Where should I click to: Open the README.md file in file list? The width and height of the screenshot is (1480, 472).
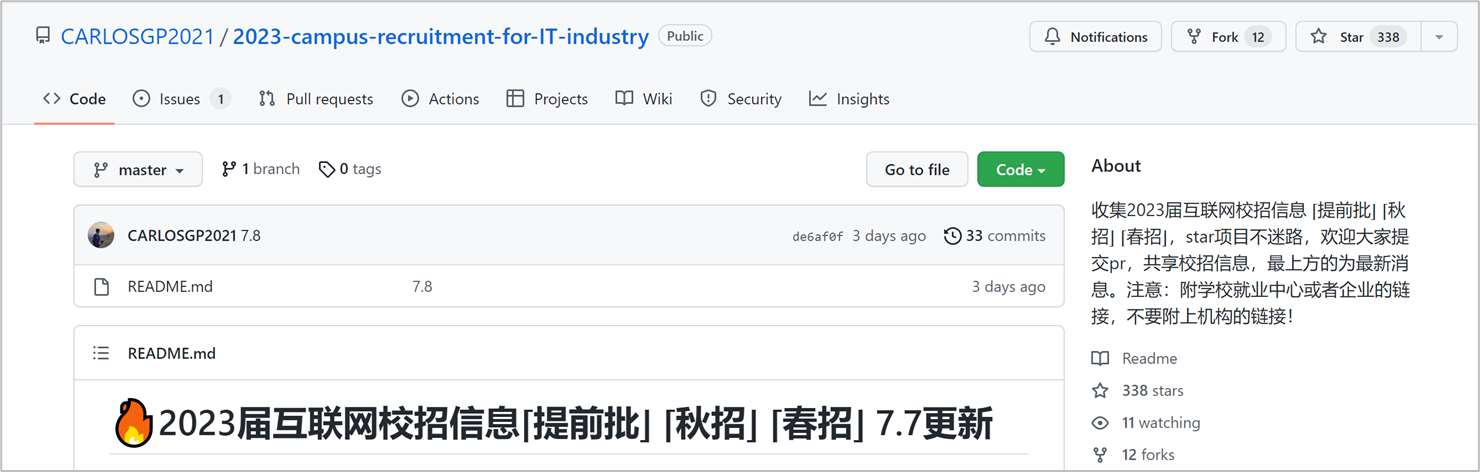[170, 287]
